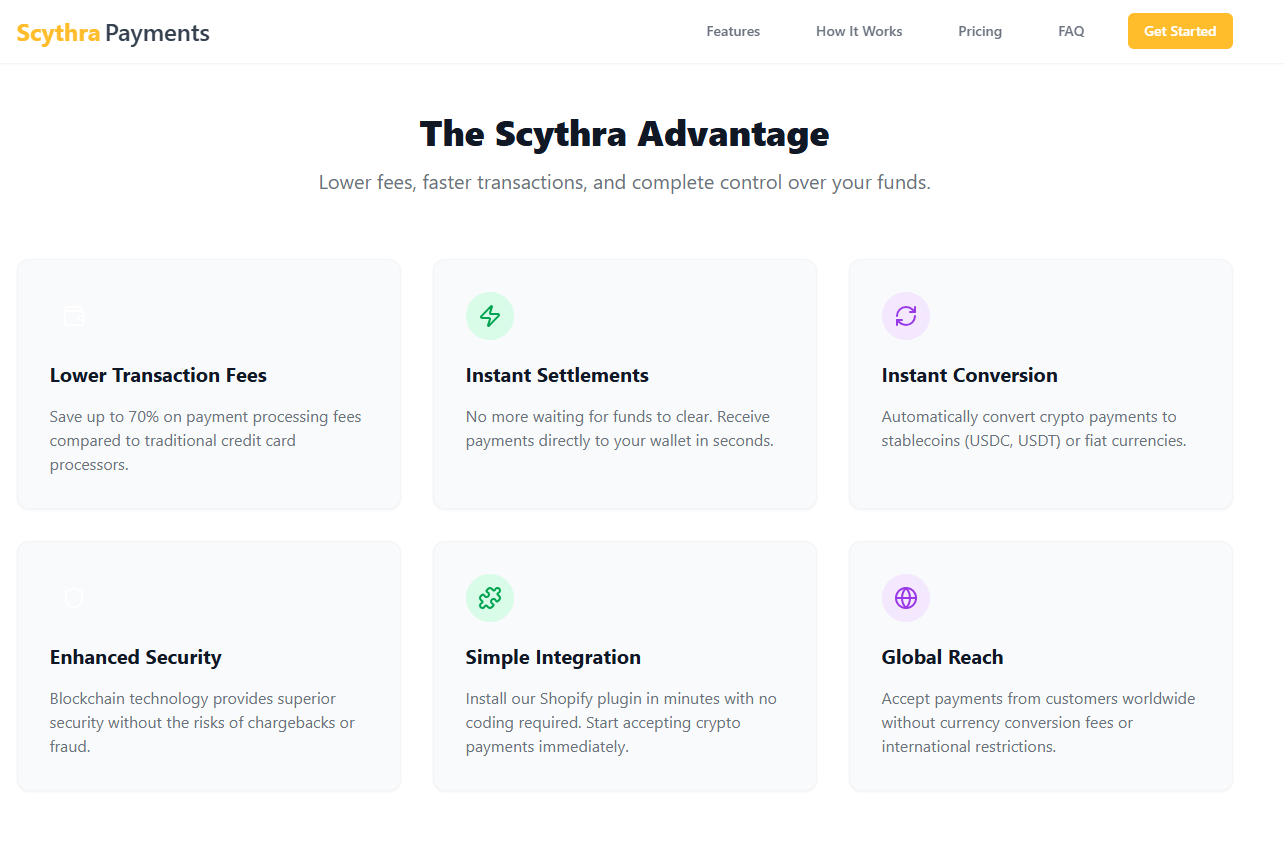
Task: Click the Enhanced Security card
Action: 208,665
